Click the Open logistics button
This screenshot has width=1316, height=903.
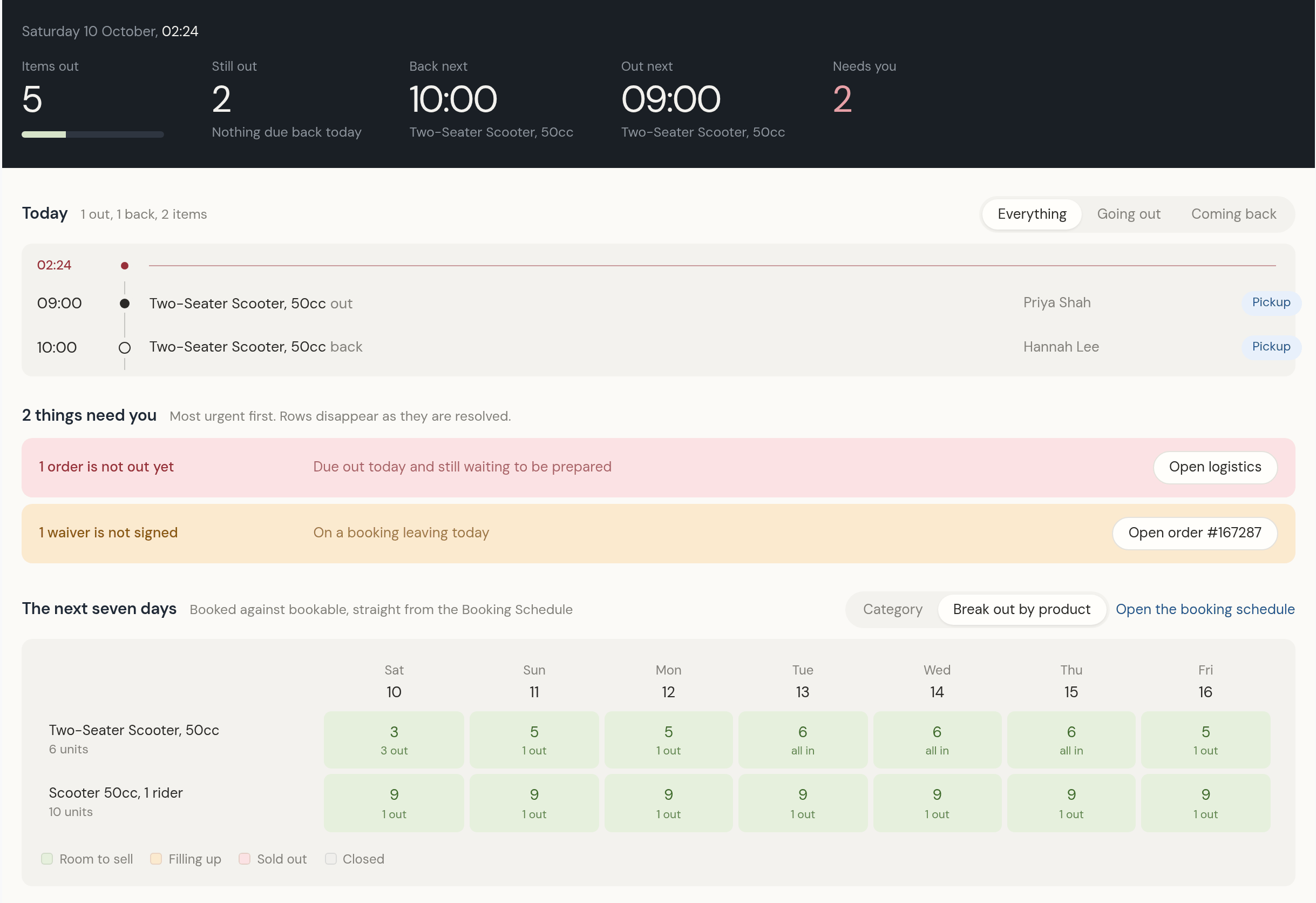pos(1215,467)
